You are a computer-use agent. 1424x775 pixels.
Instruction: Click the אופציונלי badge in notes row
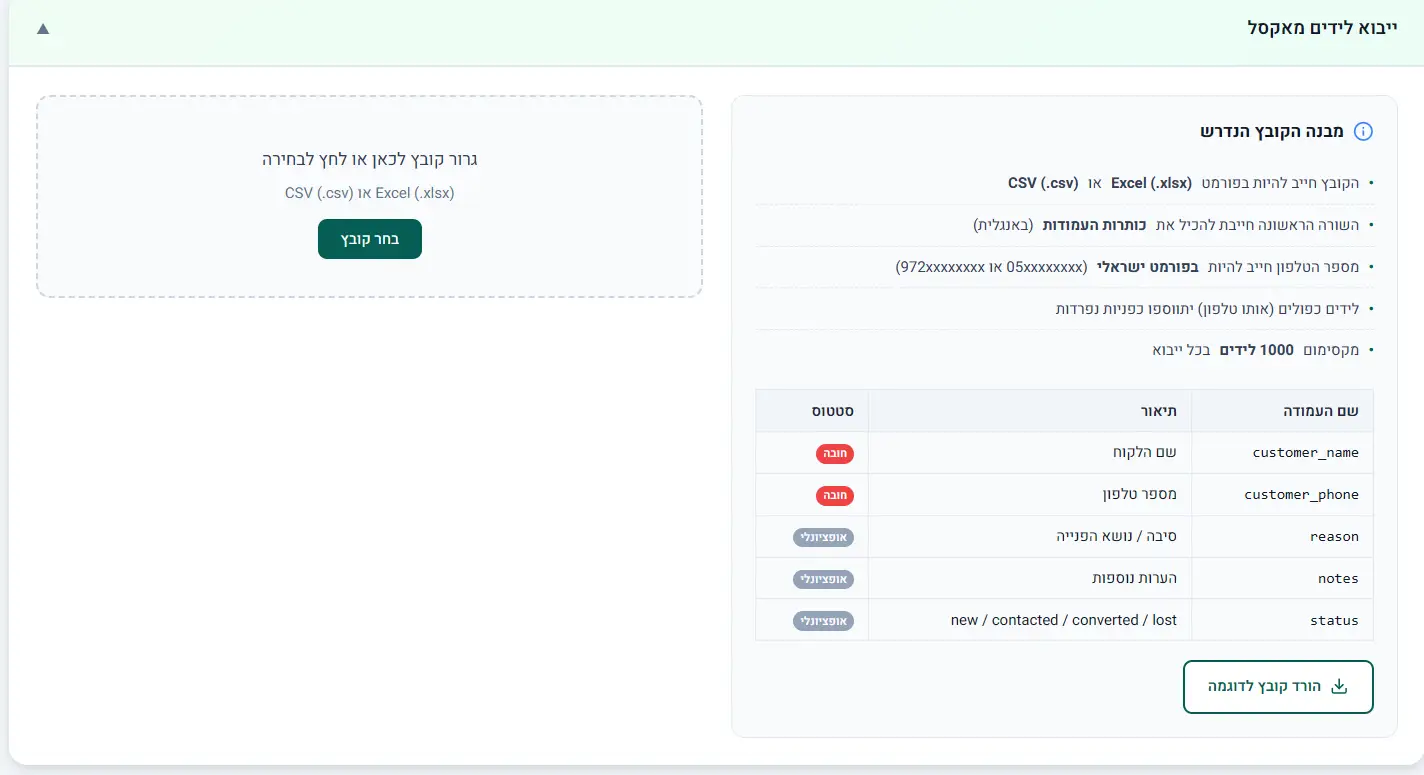click(824, 579)
